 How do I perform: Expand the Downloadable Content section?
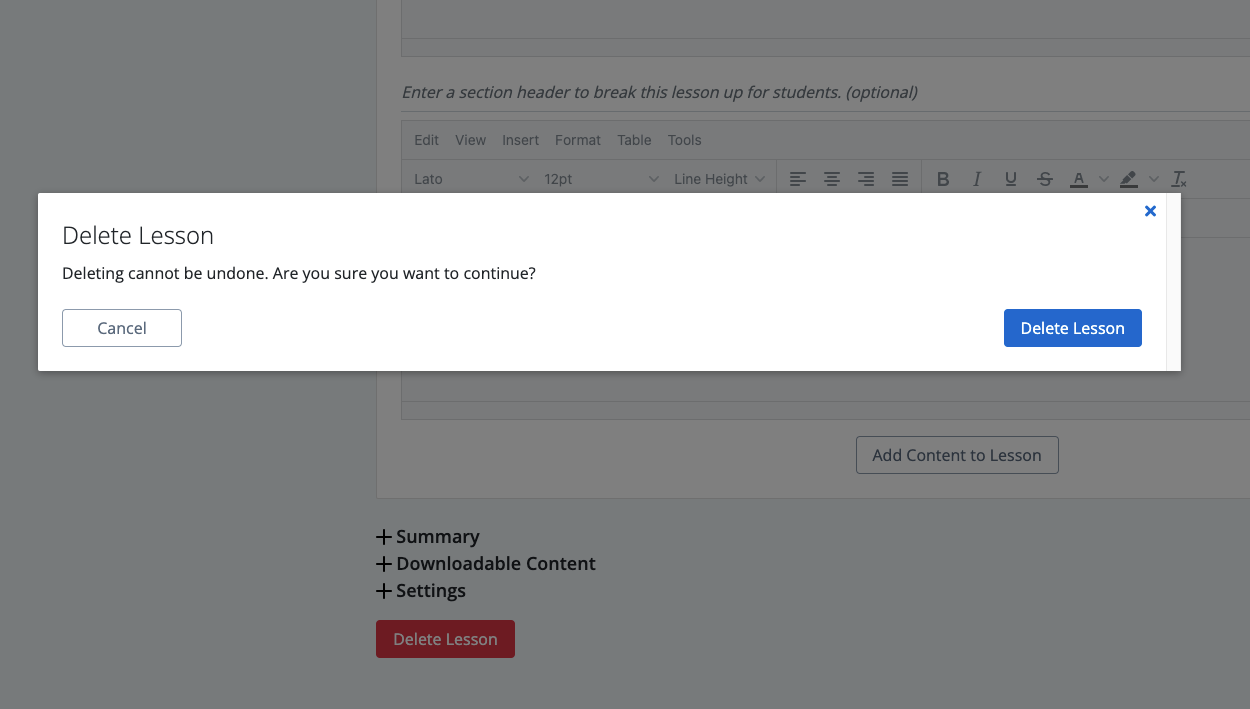click(x=486, y=564)
